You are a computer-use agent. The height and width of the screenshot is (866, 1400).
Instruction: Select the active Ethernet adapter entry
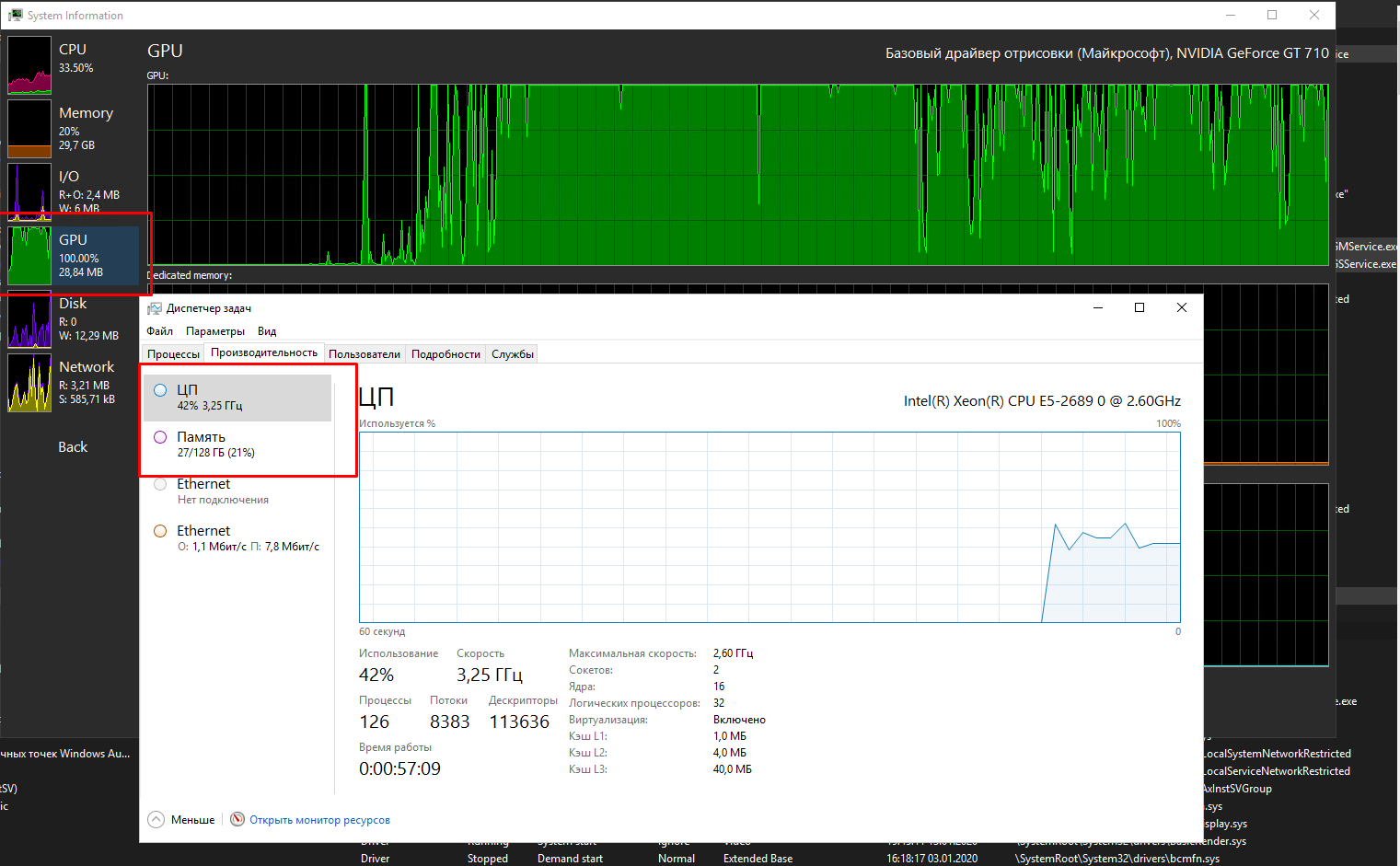coord(237,538)
